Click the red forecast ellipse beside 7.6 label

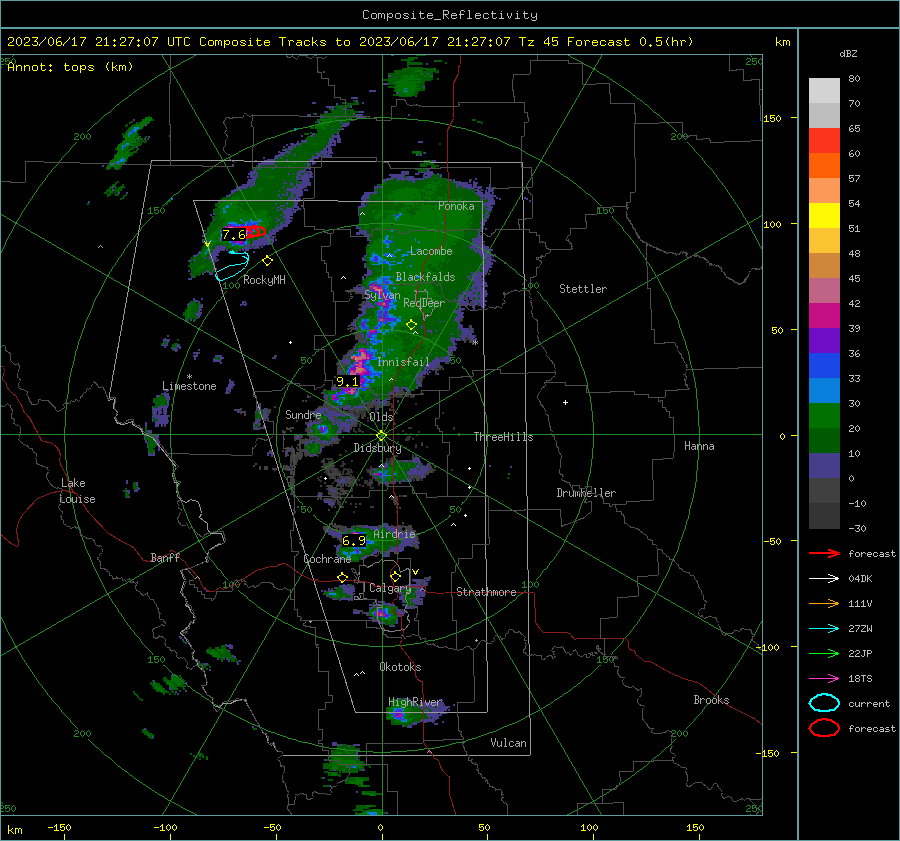[256, 231]
